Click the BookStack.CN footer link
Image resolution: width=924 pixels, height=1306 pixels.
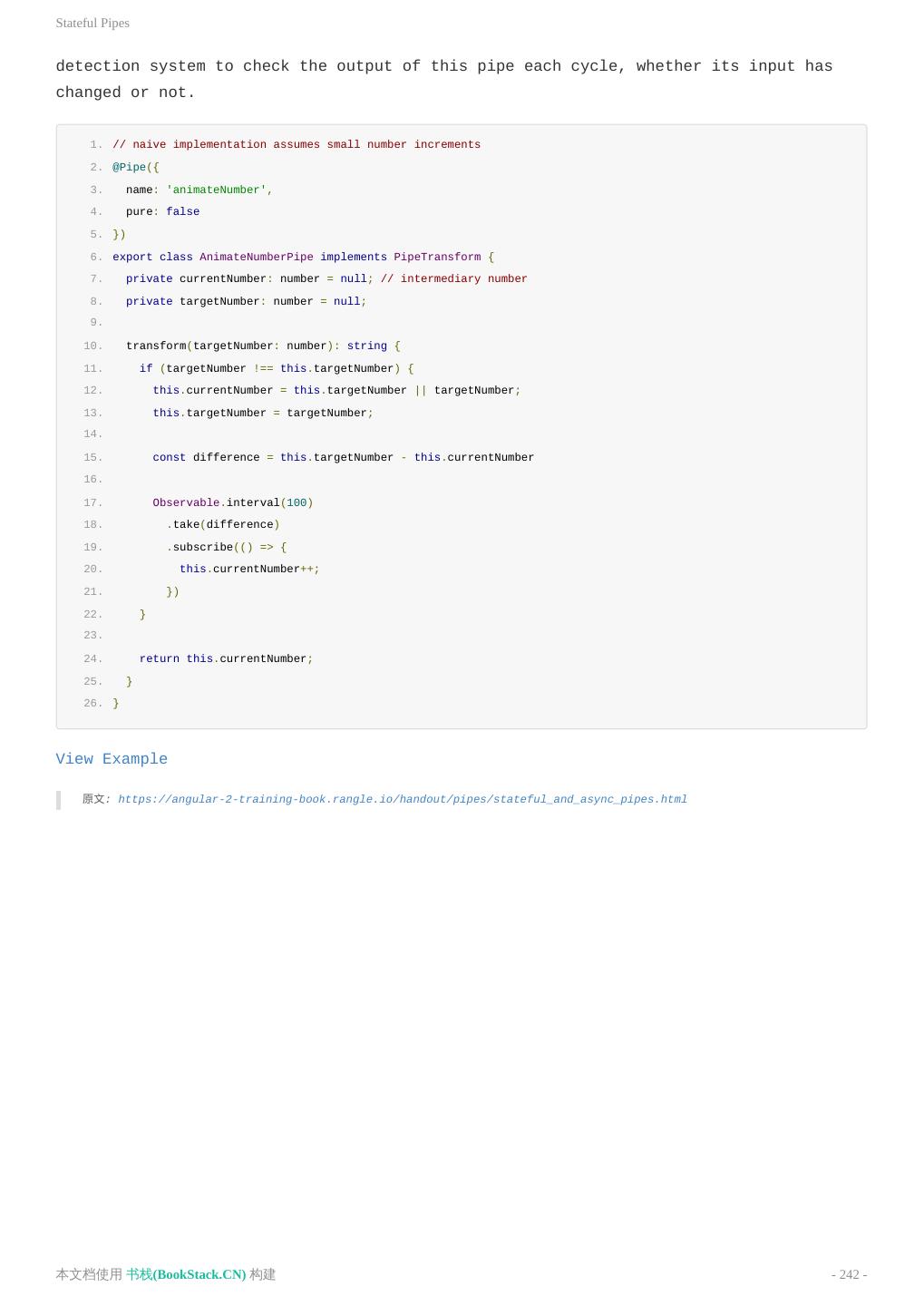[x=186, y=1274]
